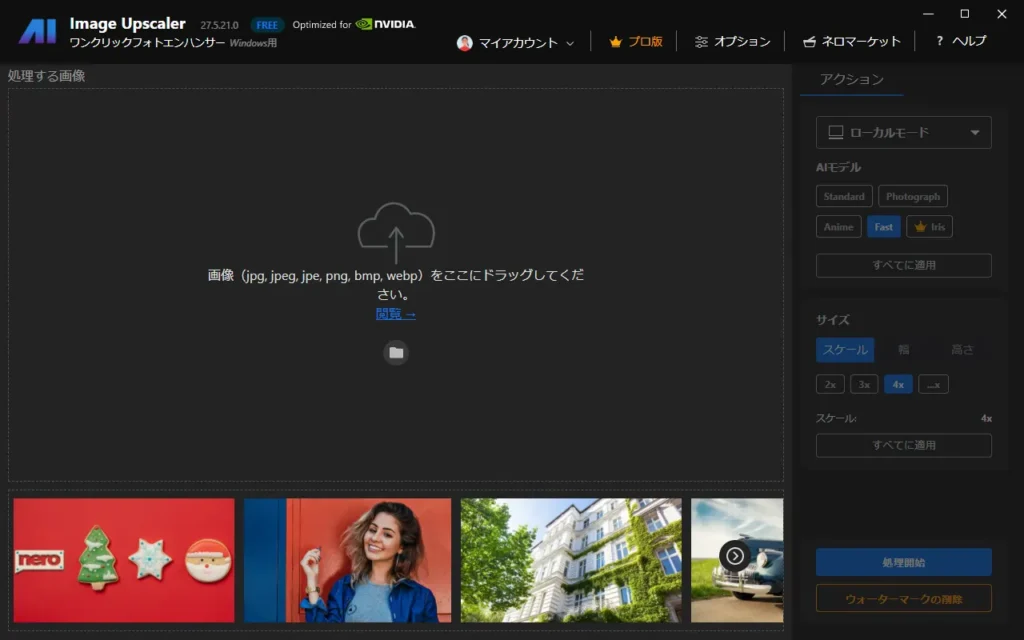
Task: Open オプション settings sliders icon
Action: click(x=701, y=42)
